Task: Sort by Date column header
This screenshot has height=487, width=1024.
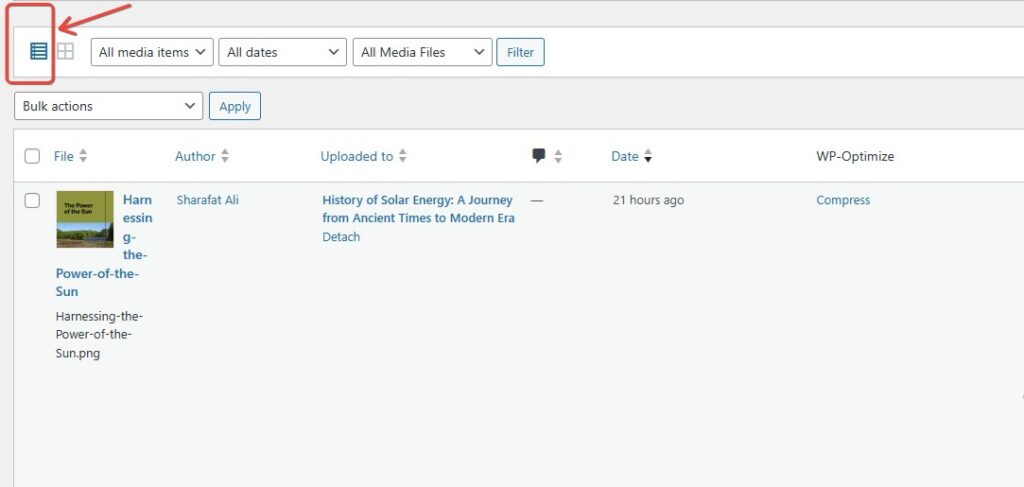Action: pos(624,156)
